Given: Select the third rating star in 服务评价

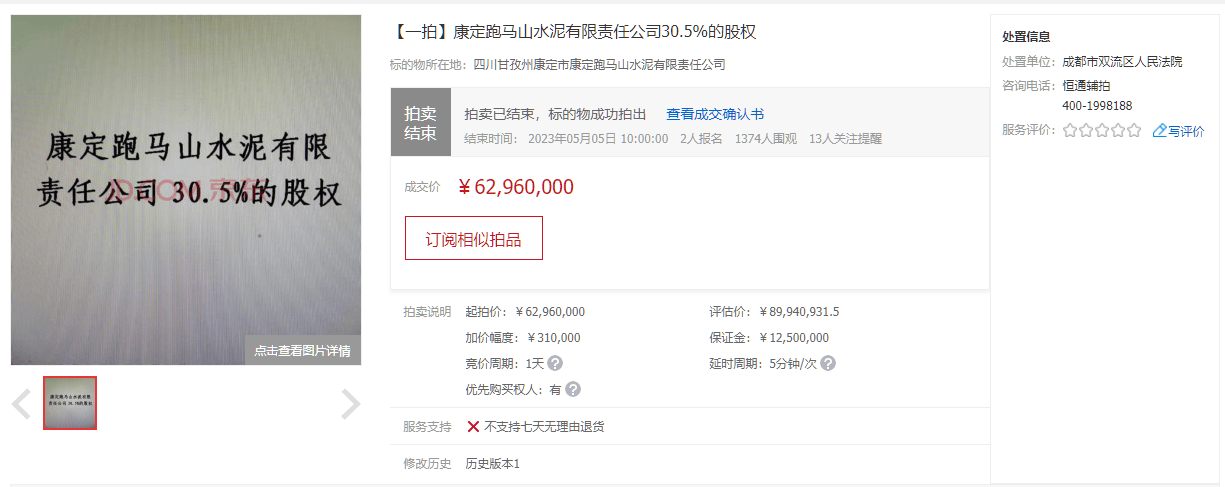Looking at the screenshot, I should [x=1102, y=131].
